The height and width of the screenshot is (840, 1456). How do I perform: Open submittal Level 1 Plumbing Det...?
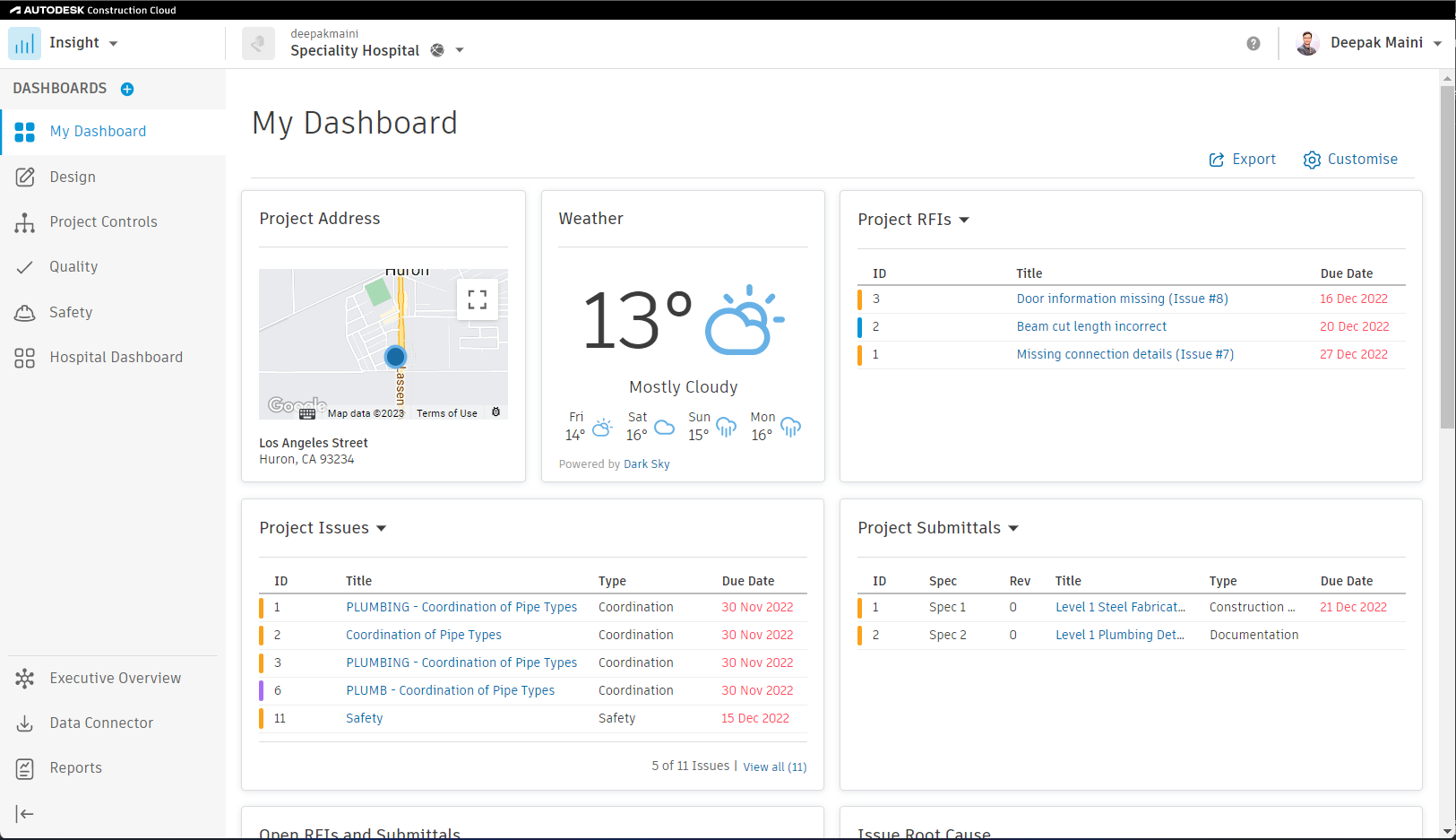(1119, 635)
